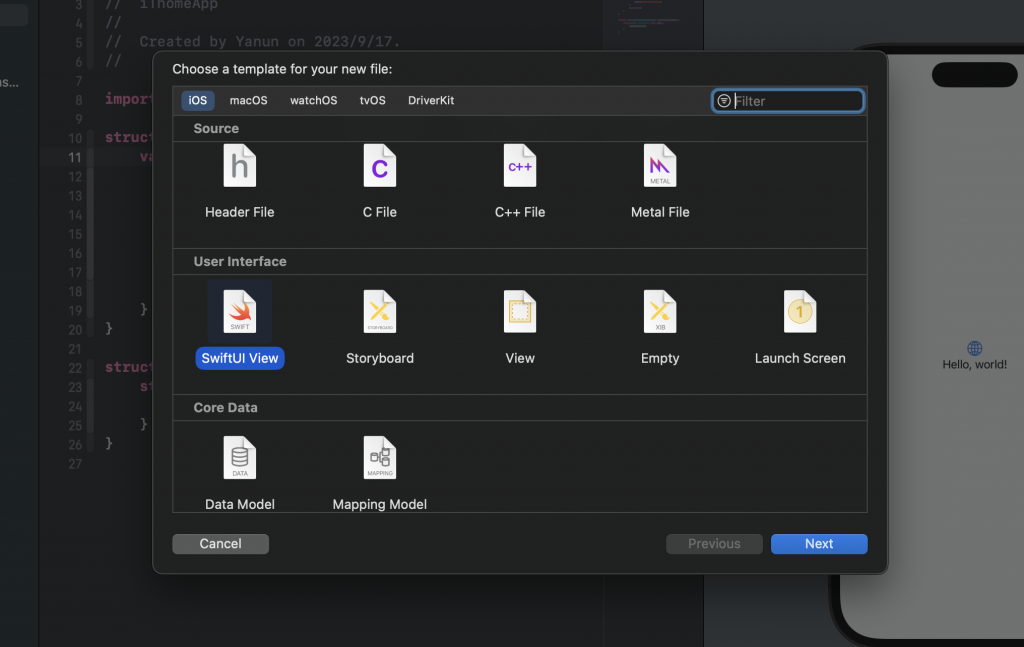This screenshot has height=647, width=1024.
Task: Click the globe icon in the preview
Action: click(x=974, y=348)
